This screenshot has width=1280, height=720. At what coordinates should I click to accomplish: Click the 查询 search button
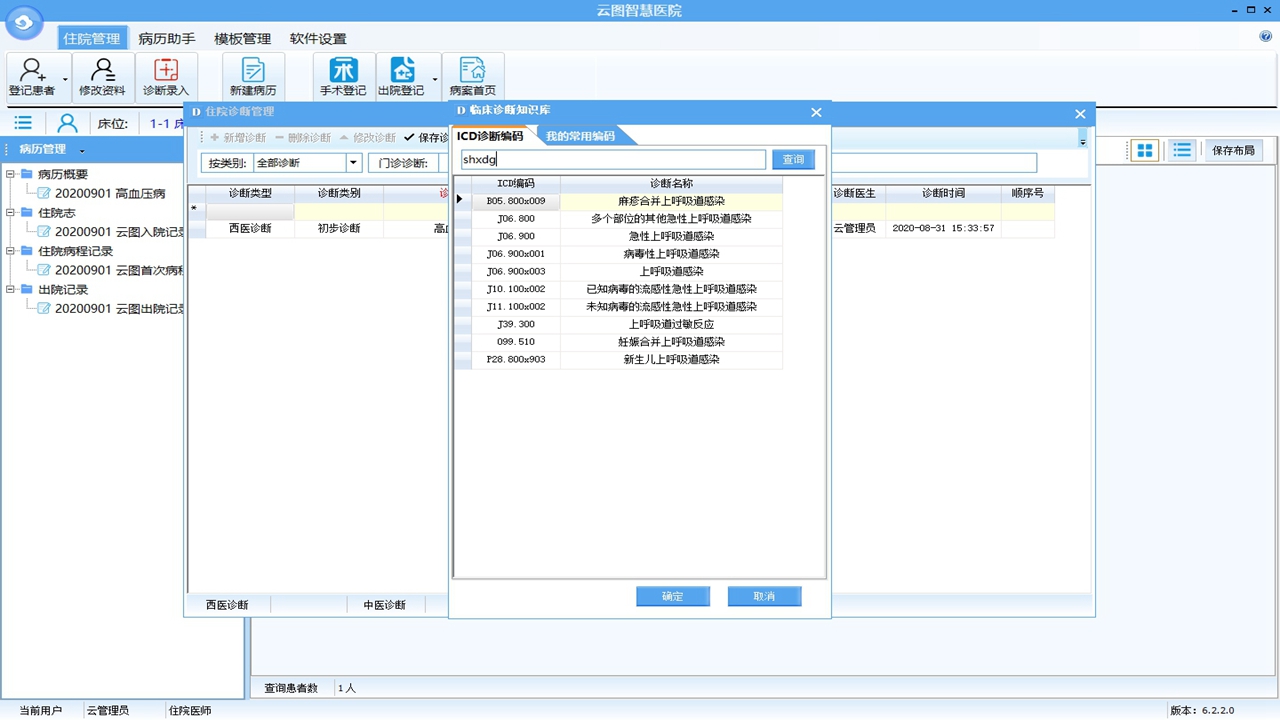tap(792, 159)
